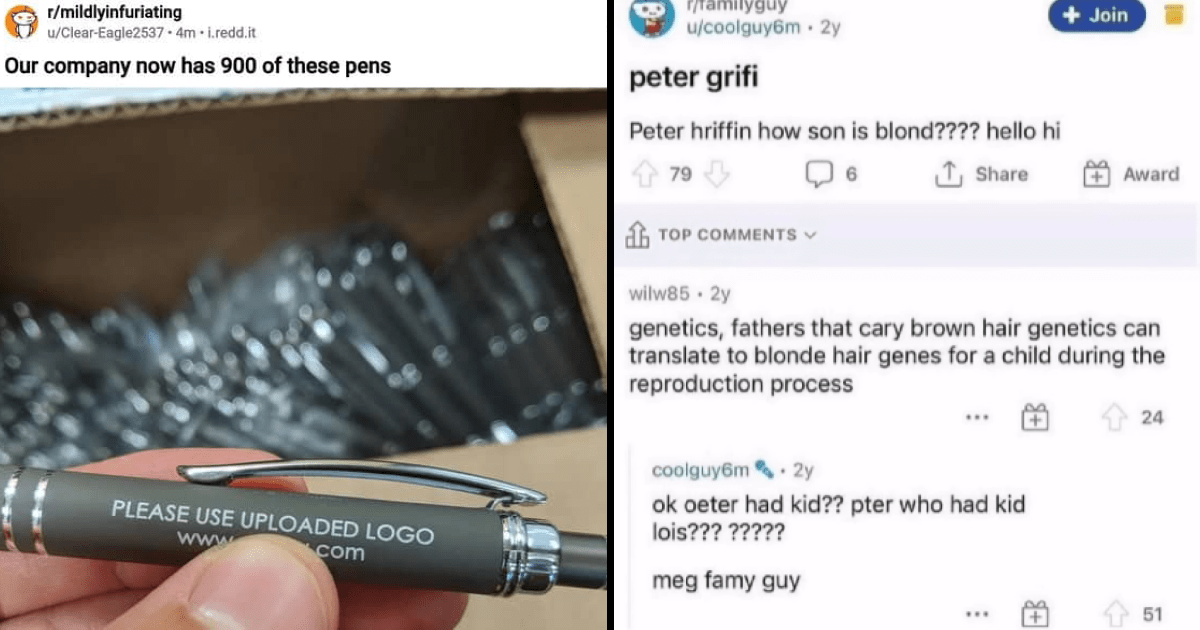
Task: Open u/coolguy6m profile from post header
Action: pyautogui.click(x=743, y=28)
